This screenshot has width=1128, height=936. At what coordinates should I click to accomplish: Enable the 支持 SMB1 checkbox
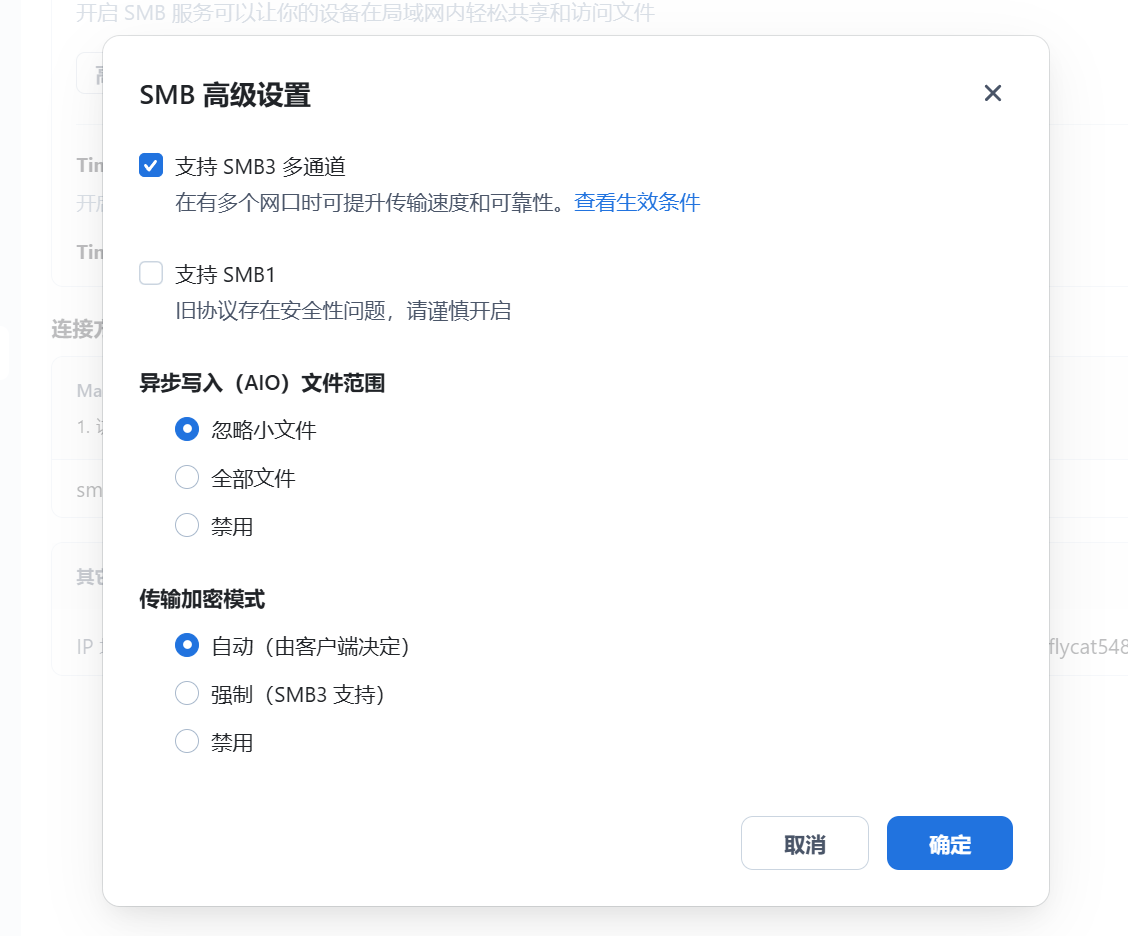coord(151,273)
